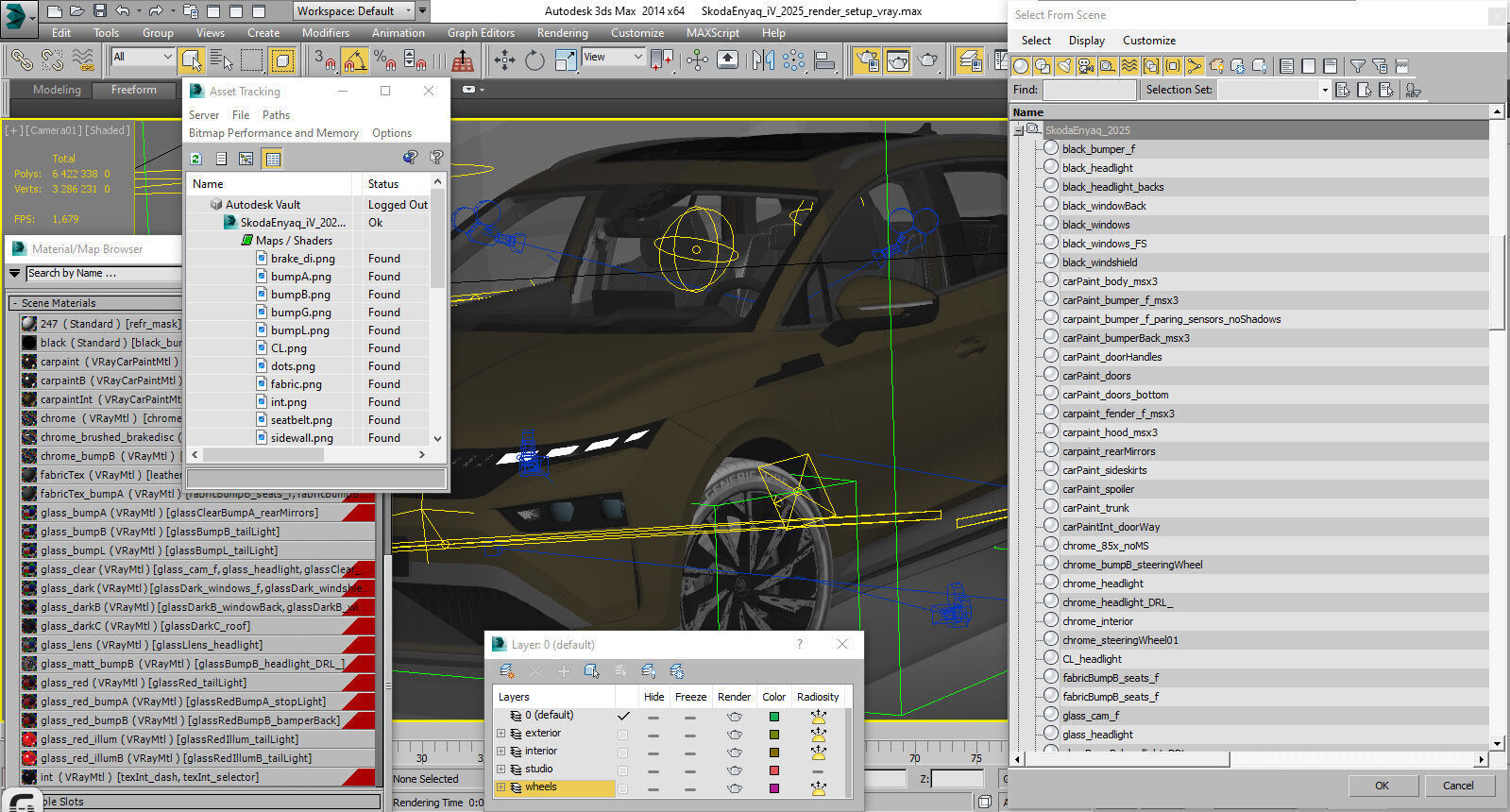Image resolution: width=1510 pixels, height=812 pixels.
Task: Open the Mirror tool
Action: pyautogui.click(x=763, y=60)
